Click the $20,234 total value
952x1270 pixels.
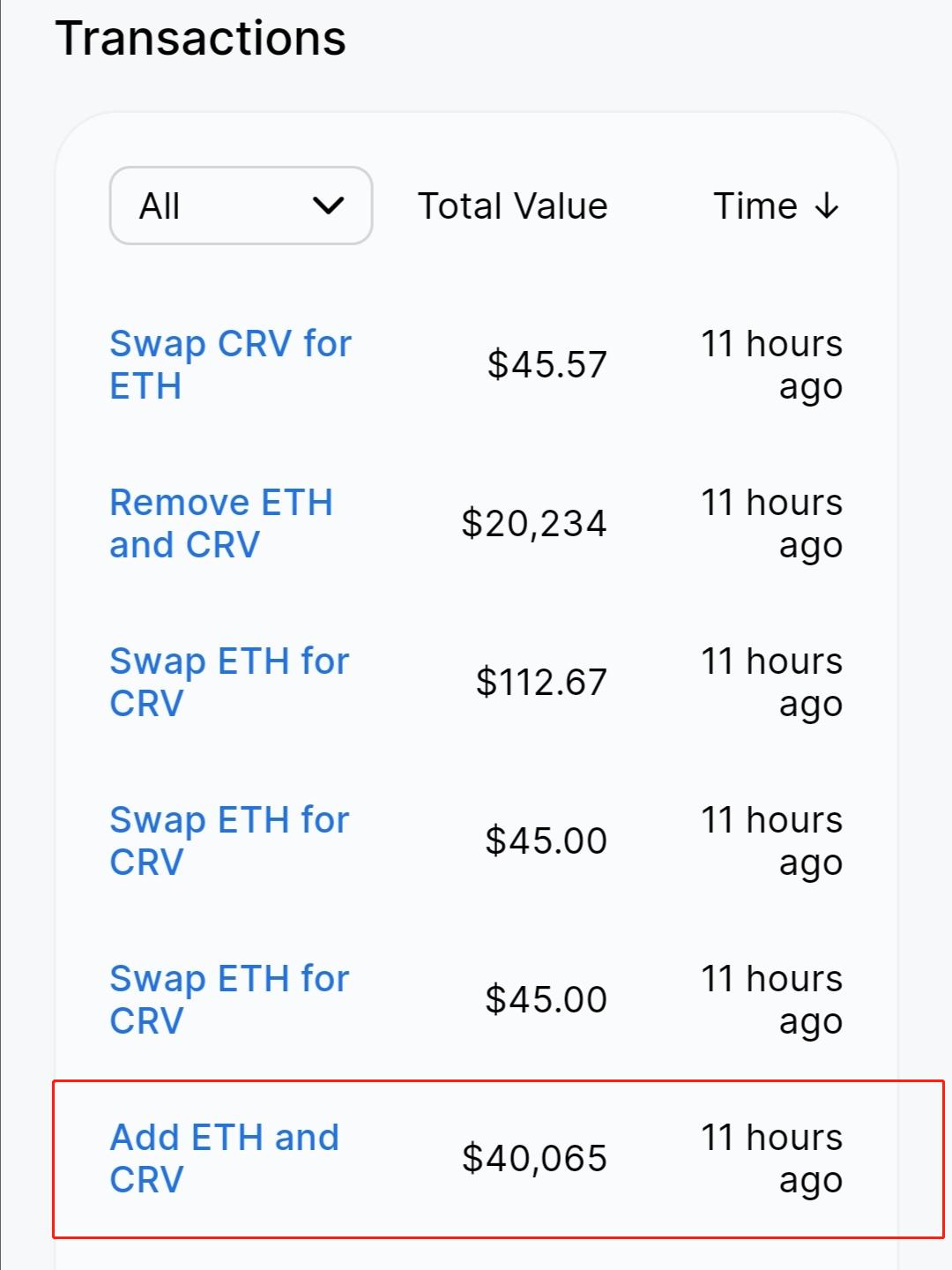coord(534,523)
